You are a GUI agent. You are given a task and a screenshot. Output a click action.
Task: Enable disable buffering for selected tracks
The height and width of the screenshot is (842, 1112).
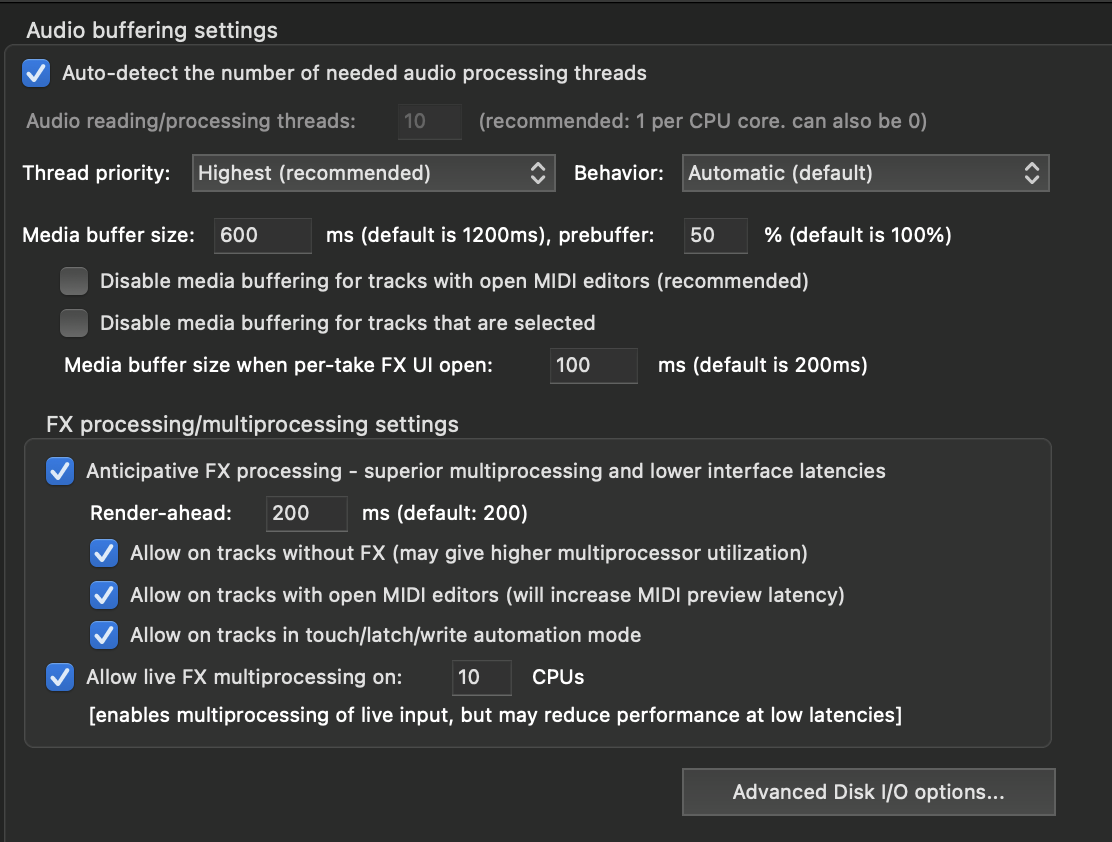pos(74,323)
